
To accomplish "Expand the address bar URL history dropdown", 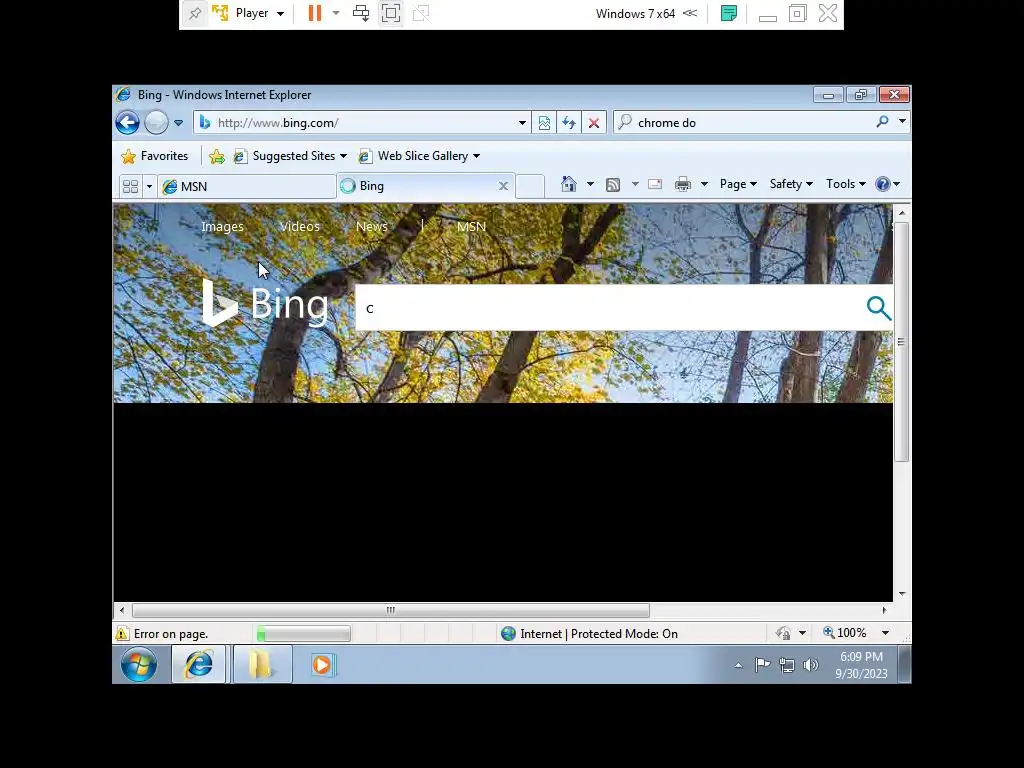I will click(522, 123).
